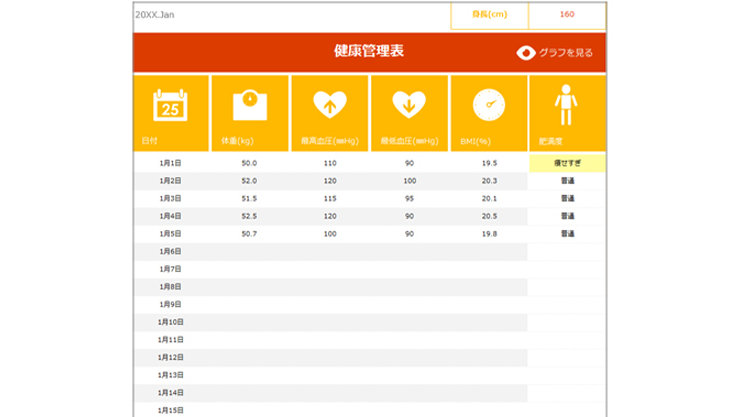Select date cell 1月5日

170,234
